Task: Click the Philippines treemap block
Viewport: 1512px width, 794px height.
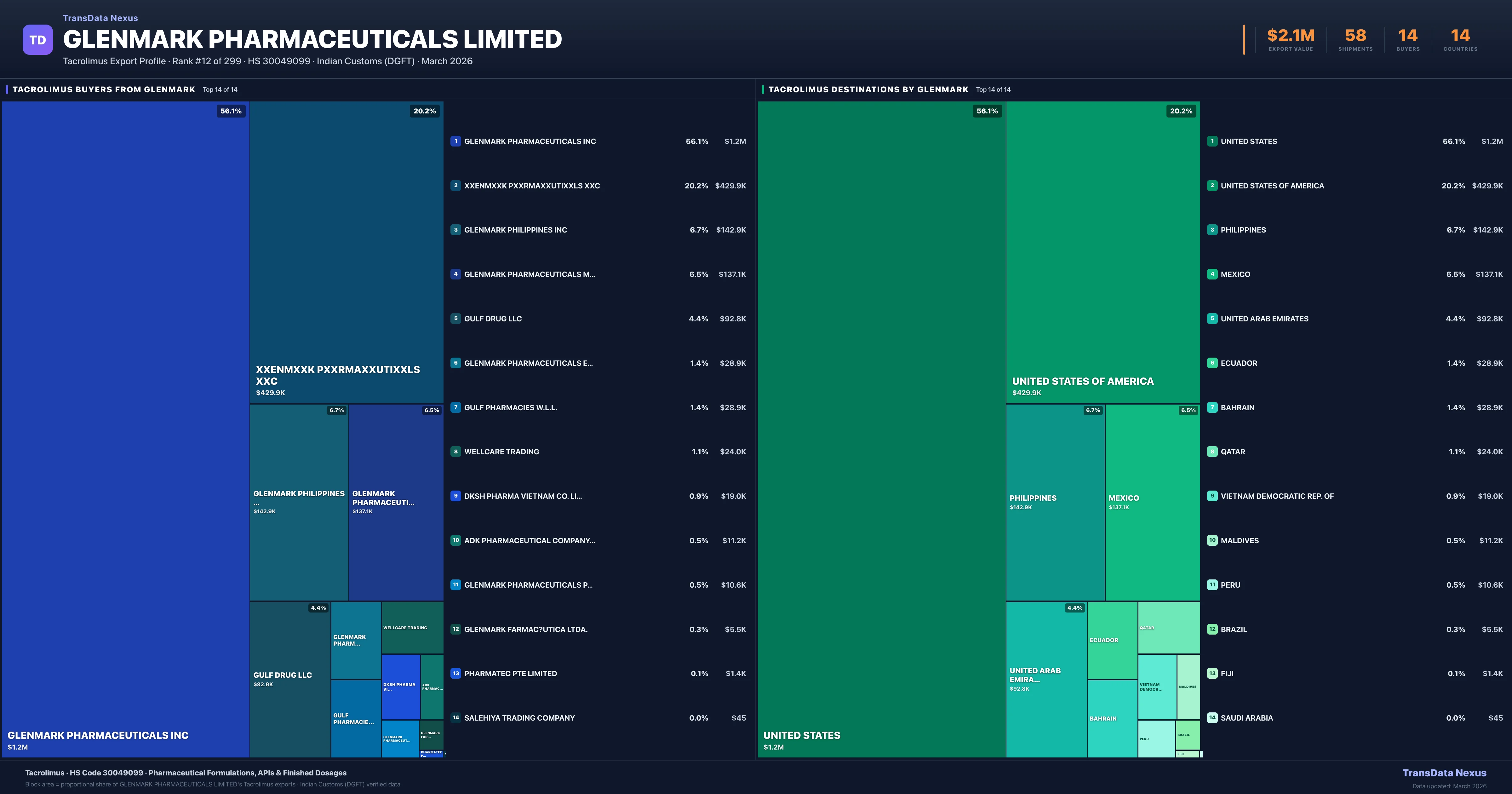Action: click(x=1055, y=502)
